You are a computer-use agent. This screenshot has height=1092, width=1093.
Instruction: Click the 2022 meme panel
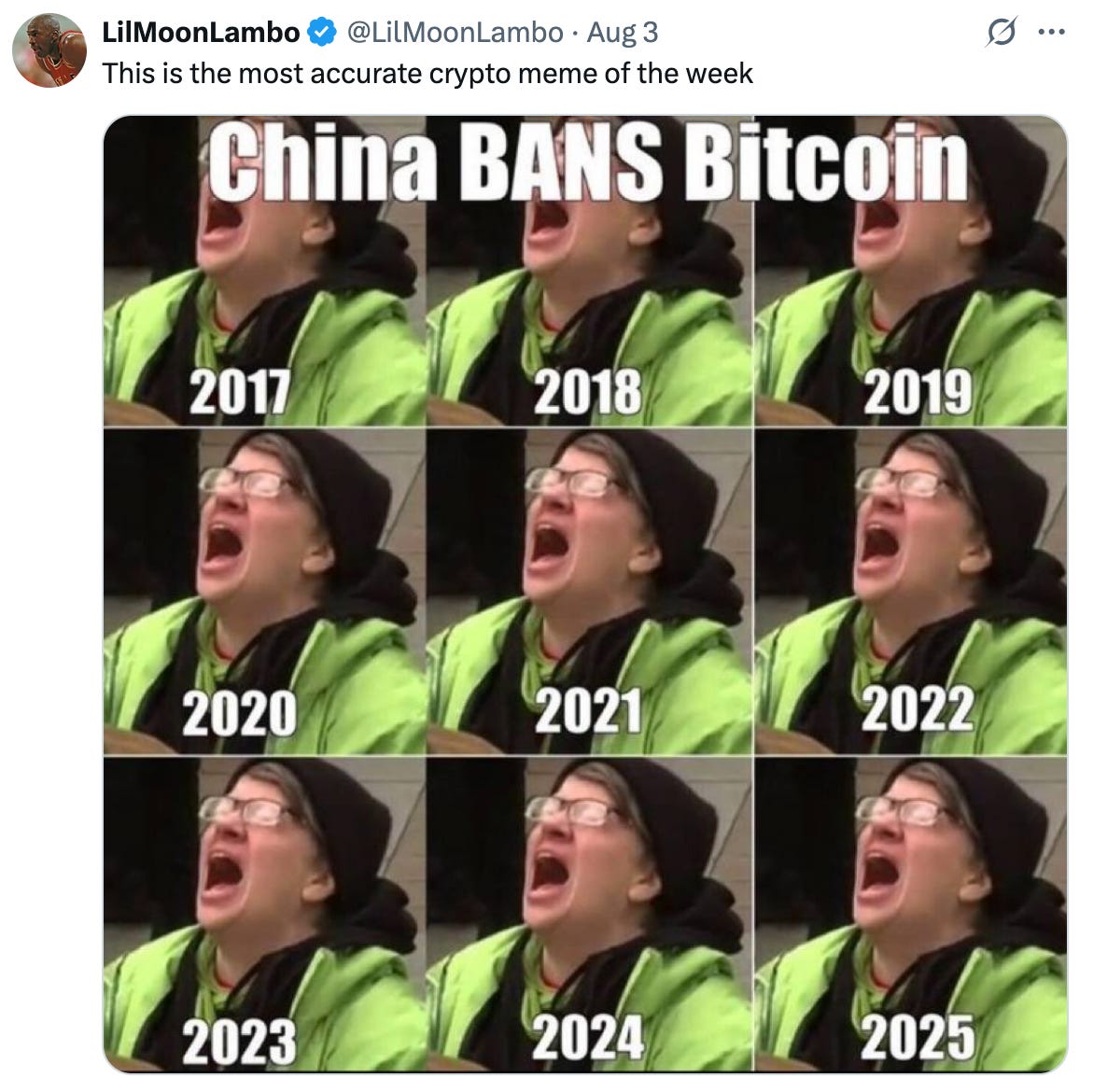(910, 591)
